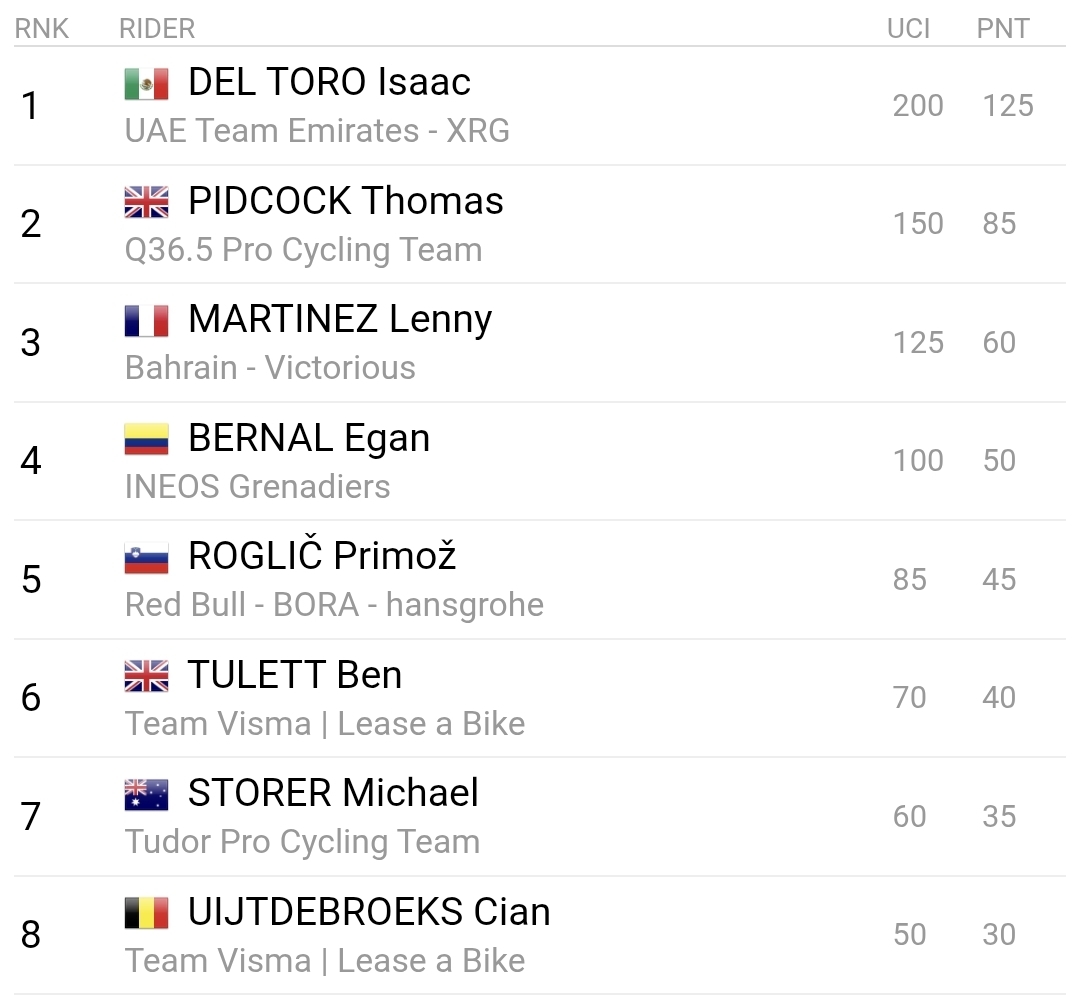The height and width of the screenshot is (1008, 1080).
Task: Click the Mexican flag beside Del Toro
Action: [146, 84]
